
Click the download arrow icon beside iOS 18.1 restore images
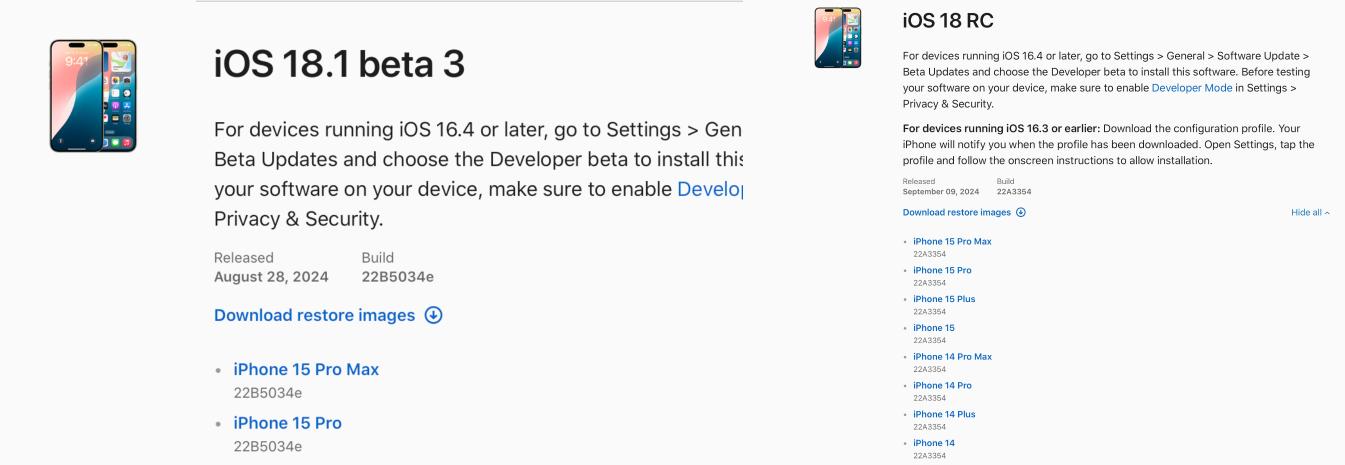point(433,315)
